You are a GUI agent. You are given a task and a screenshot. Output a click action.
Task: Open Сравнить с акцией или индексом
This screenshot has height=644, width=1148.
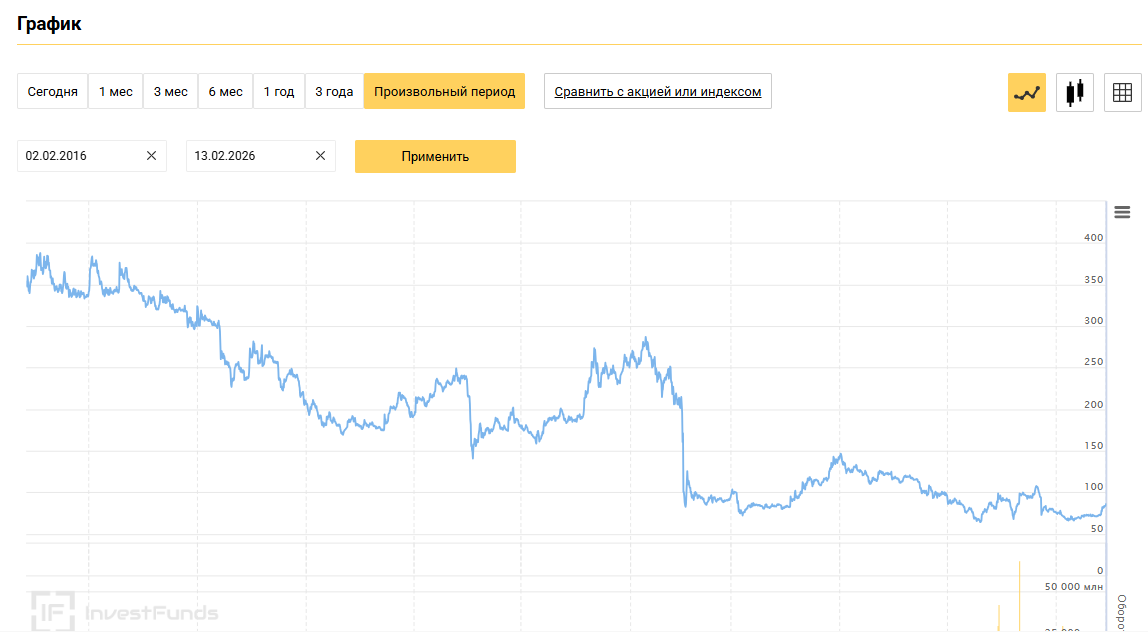click(x=657, y=91)
